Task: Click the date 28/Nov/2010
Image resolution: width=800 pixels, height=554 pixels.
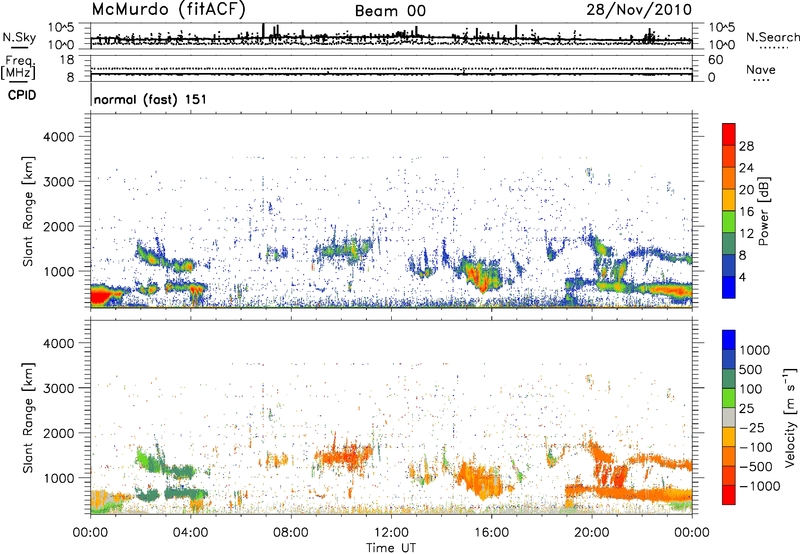Action: point(639,9)
